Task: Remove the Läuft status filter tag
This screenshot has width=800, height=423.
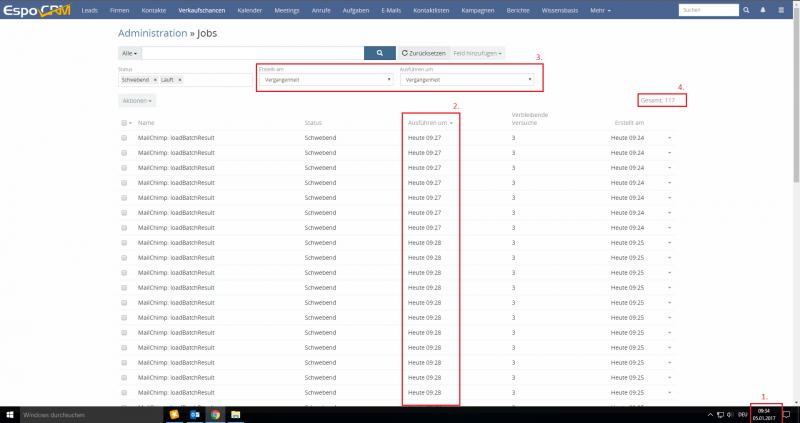Action: [x=181, y=78]
